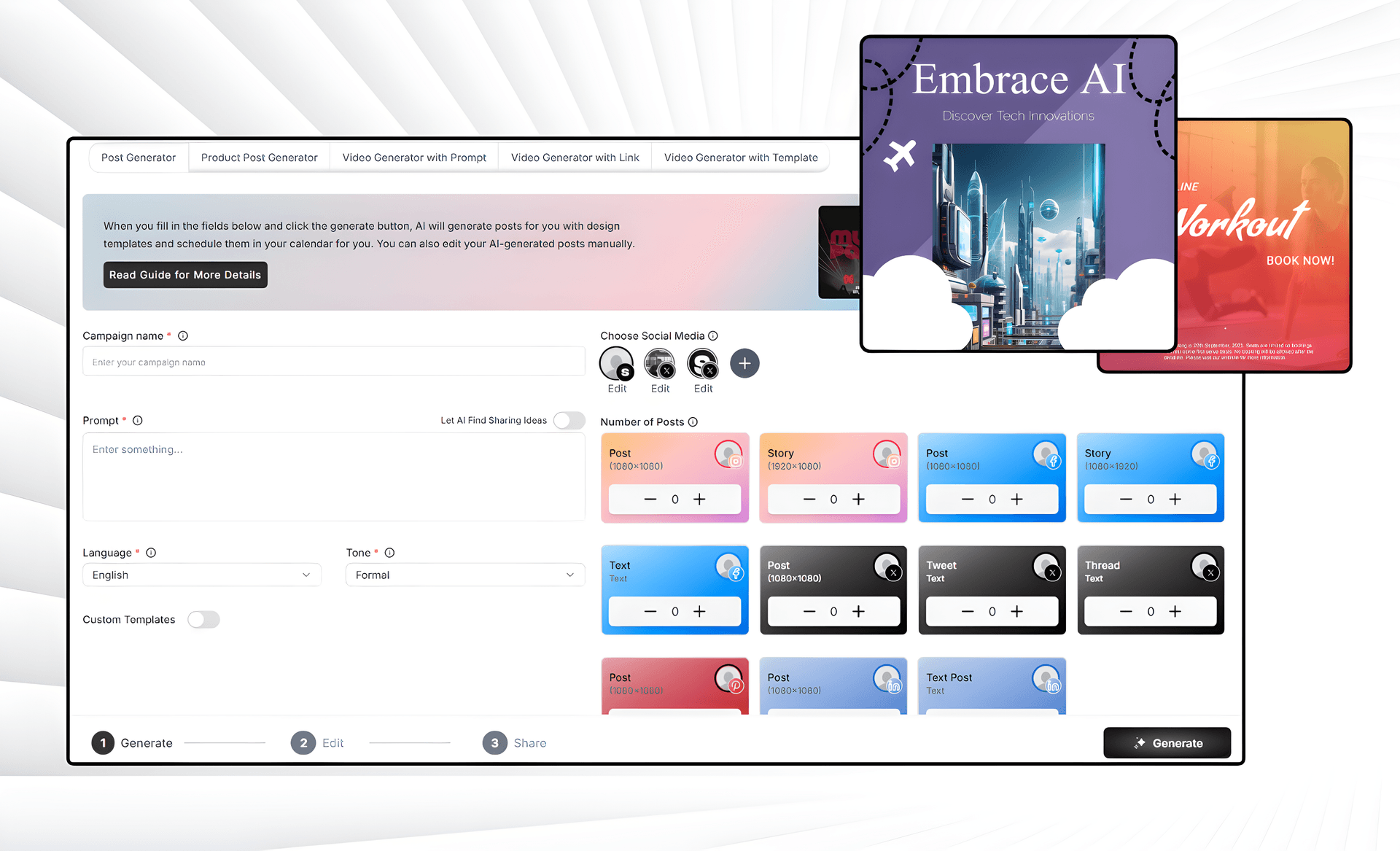Click the Generate button to create posts
Screen dimensions: 1400x851
(x=1163, y=742)
